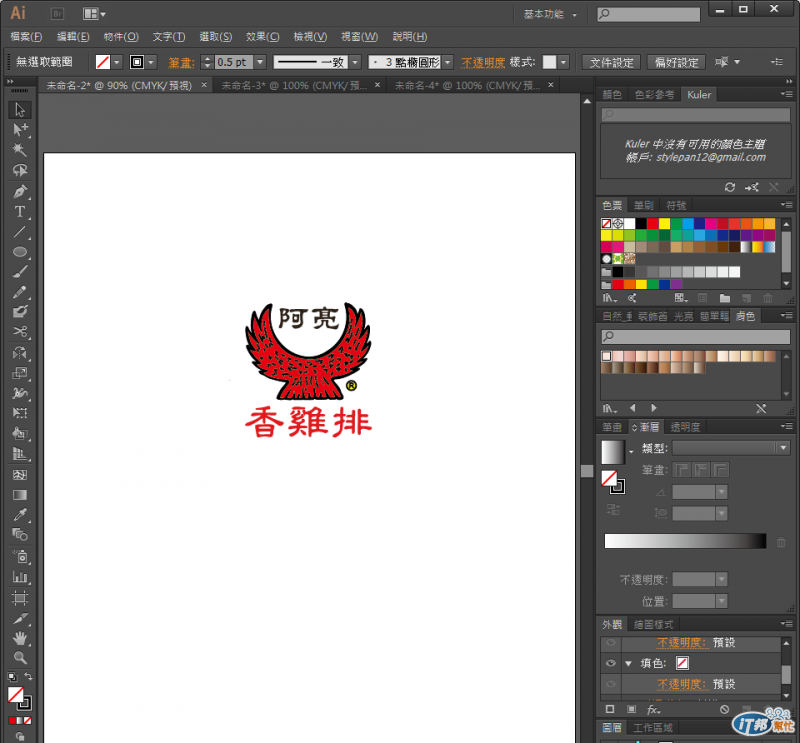Screen dimensions: 800x743
Task: Open Adobe Bridge from title bar
Action: (57, 14)
